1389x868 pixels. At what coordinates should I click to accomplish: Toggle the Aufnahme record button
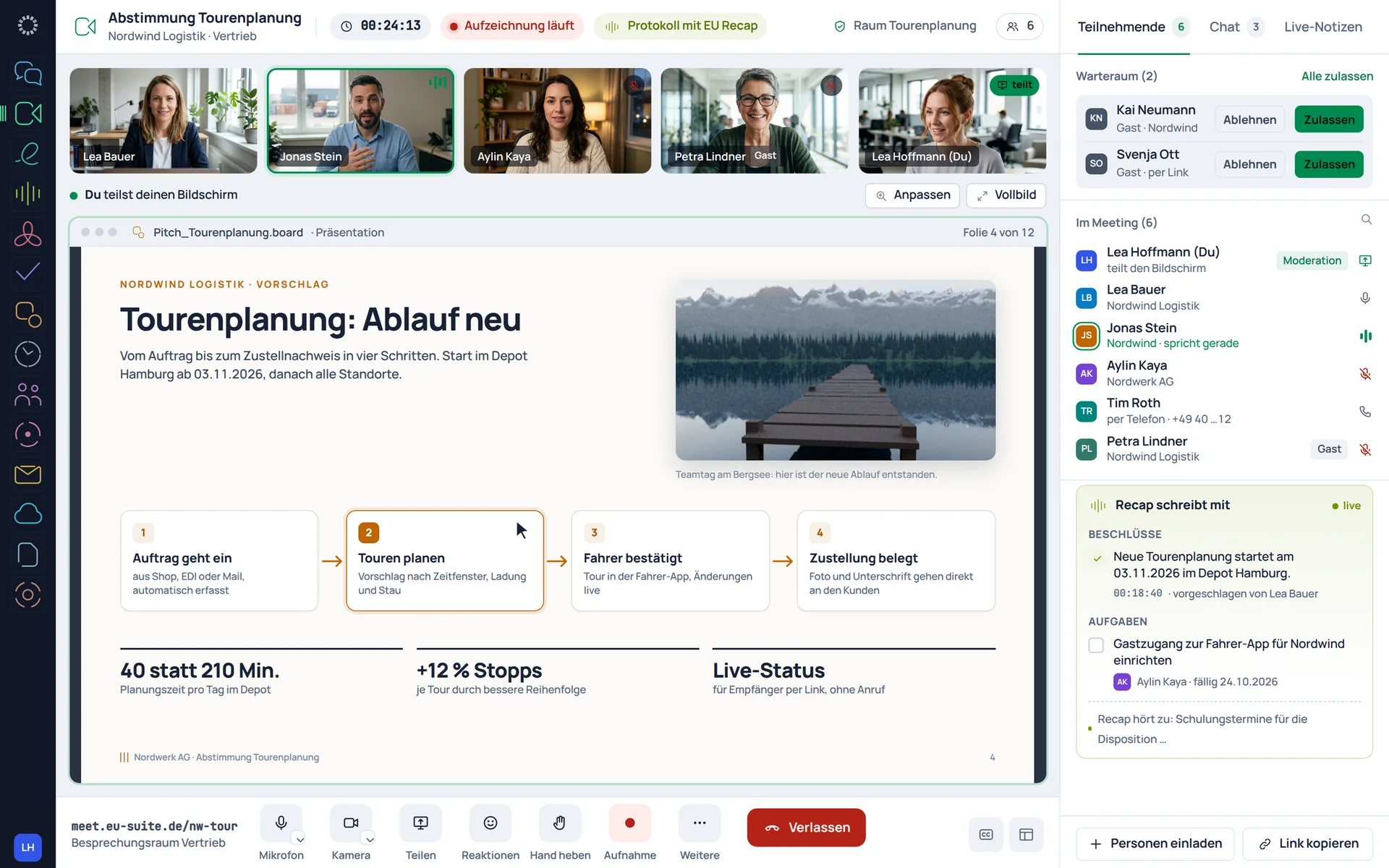629,823
